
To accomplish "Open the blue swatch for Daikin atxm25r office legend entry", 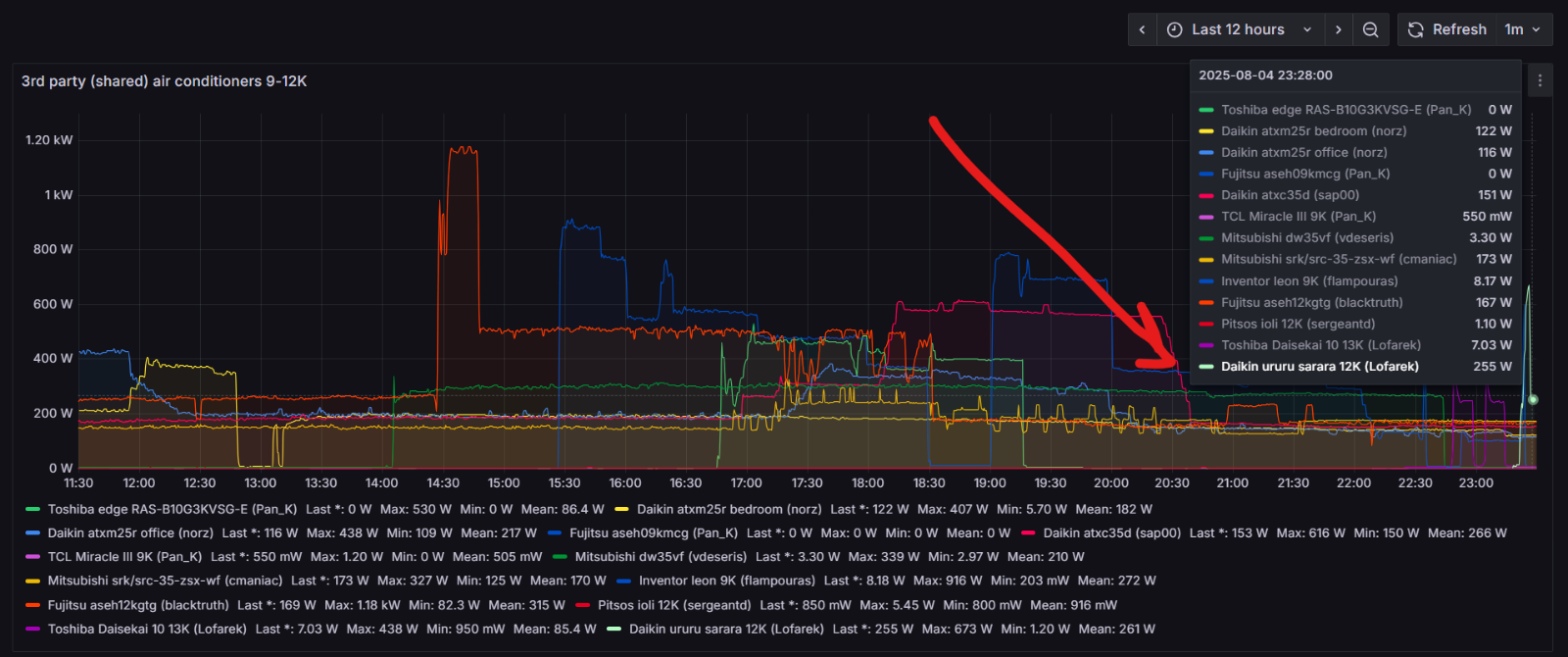I will (x=32, y=532).
